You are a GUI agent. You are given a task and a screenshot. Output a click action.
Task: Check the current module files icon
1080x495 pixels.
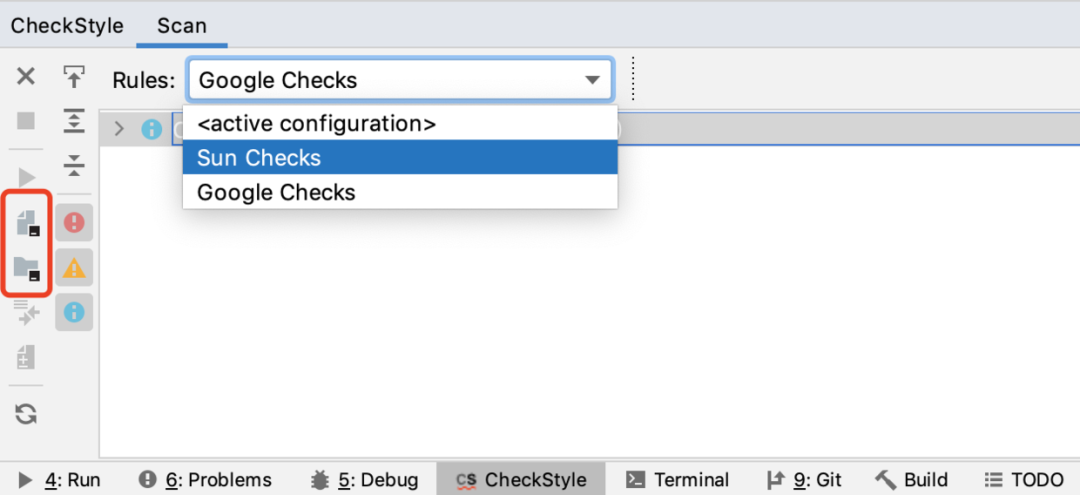click(26, 222)
